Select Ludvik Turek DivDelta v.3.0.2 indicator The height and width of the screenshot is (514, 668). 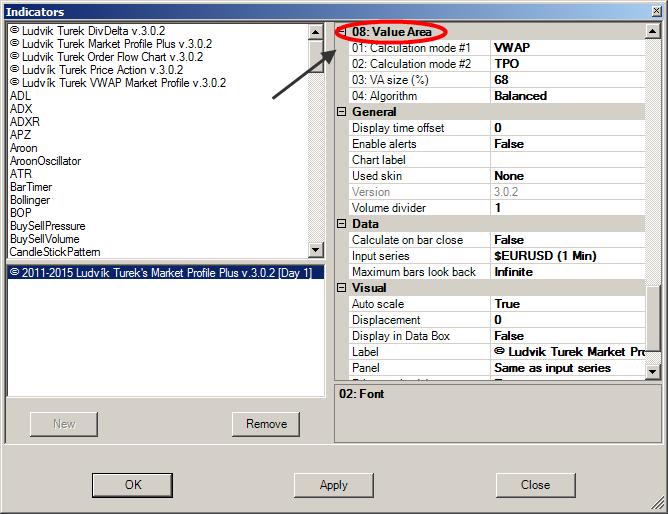point(87,31)
